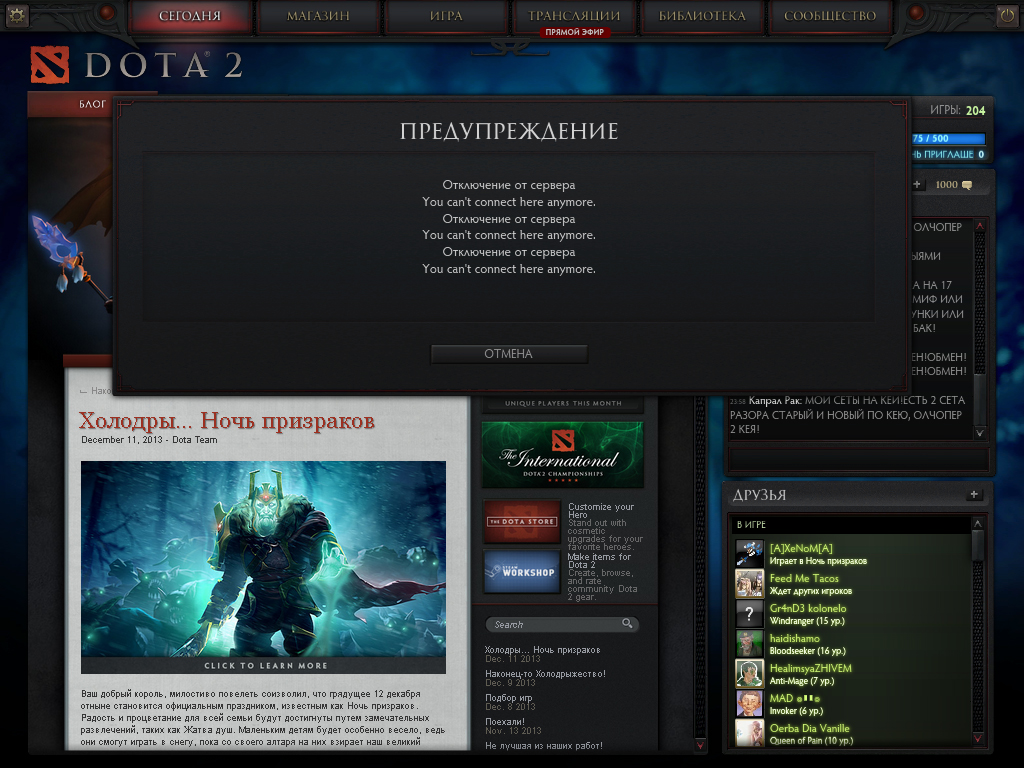Select friend name Oerba Dia Vanille
This screenshot has width=1024, height=768.
810,728
